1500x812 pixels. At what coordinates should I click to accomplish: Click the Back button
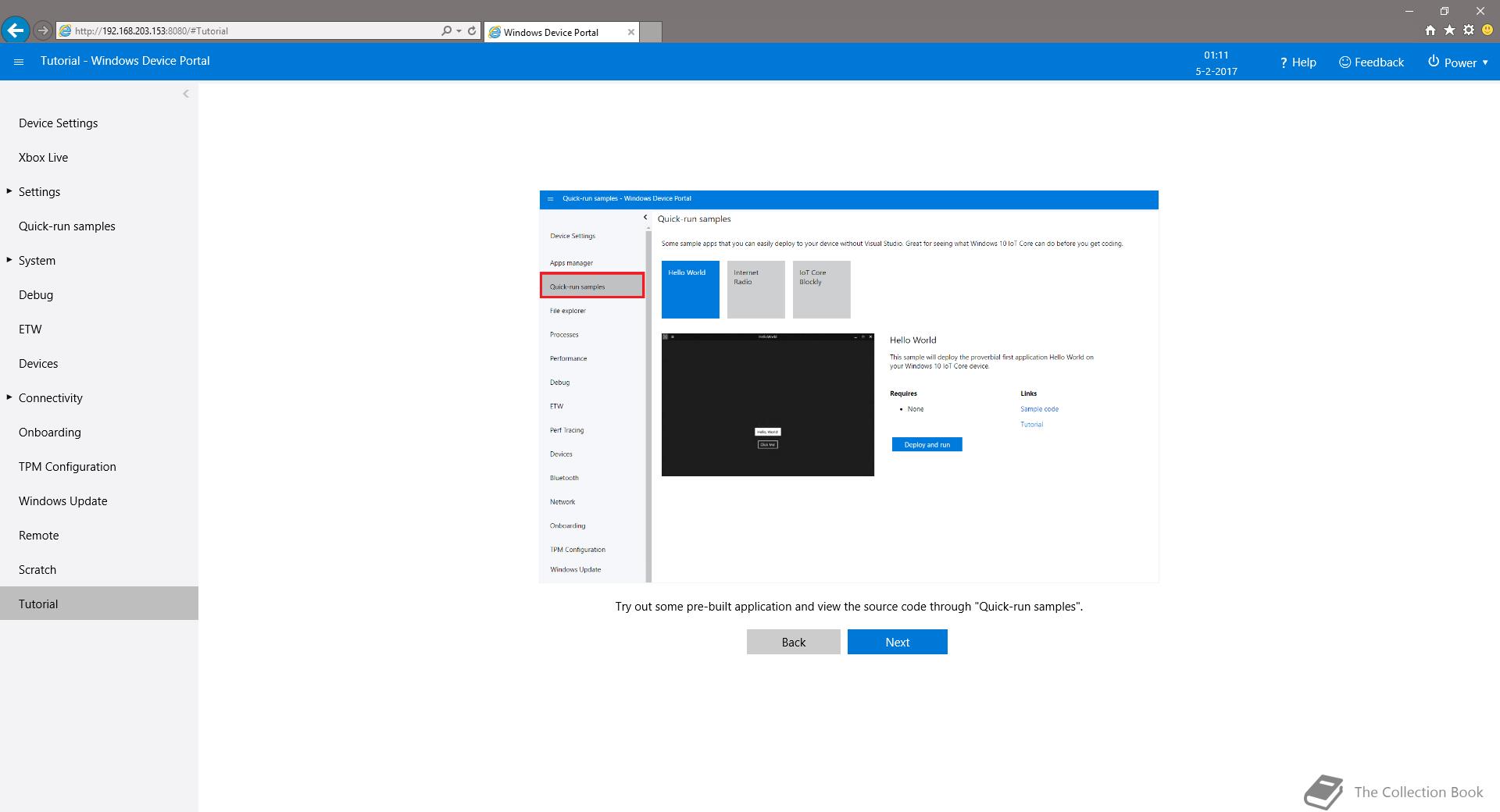794,642
